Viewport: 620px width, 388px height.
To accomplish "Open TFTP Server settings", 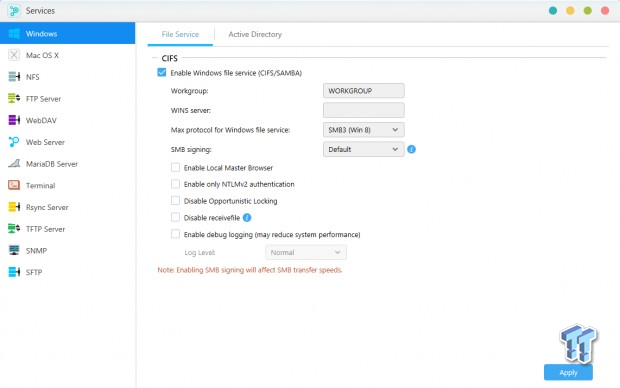I will click(x=68, y=229).
